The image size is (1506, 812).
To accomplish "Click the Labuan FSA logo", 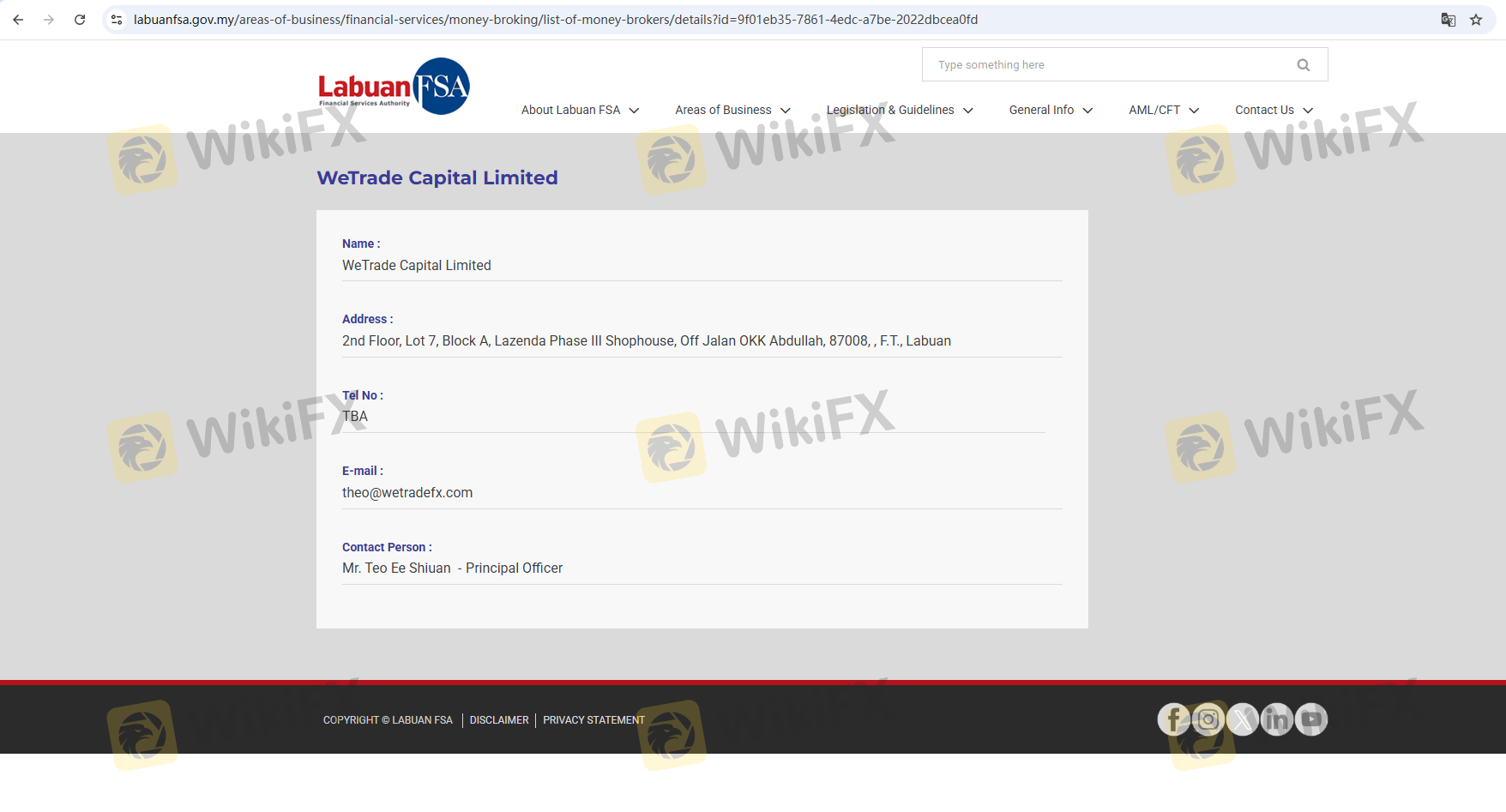I will click(394, 87).
